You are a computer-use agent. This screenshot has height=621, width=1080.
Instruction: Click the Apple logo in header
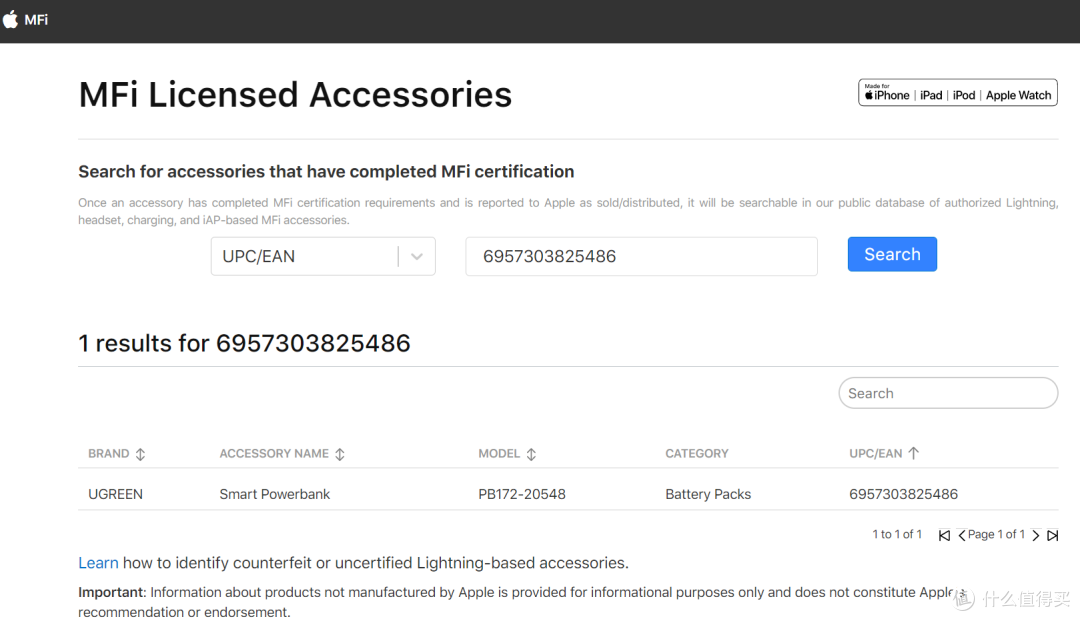click(x=11, y=20)
